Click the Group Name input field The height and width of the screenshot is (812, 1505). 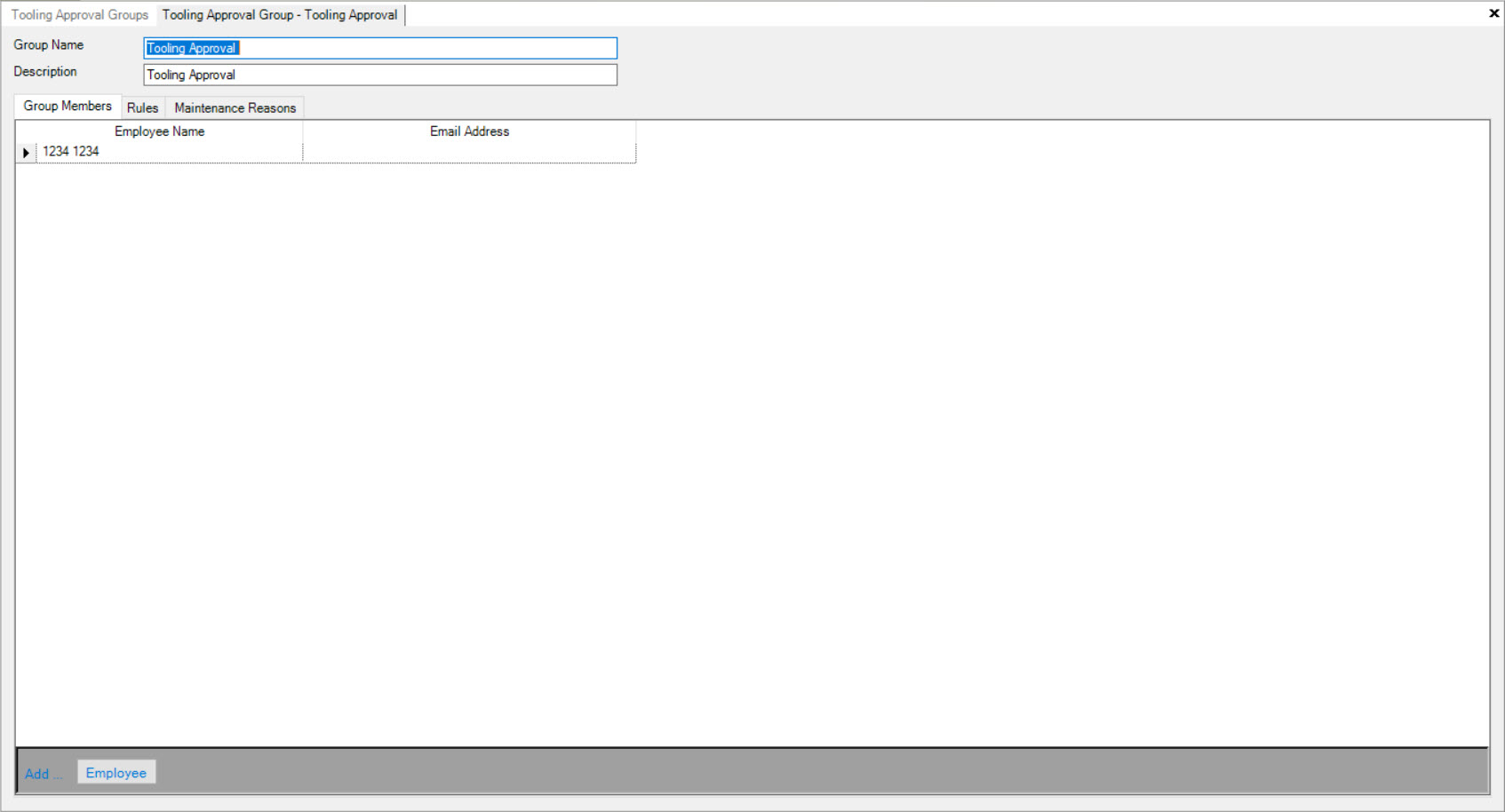pos(380,48)
